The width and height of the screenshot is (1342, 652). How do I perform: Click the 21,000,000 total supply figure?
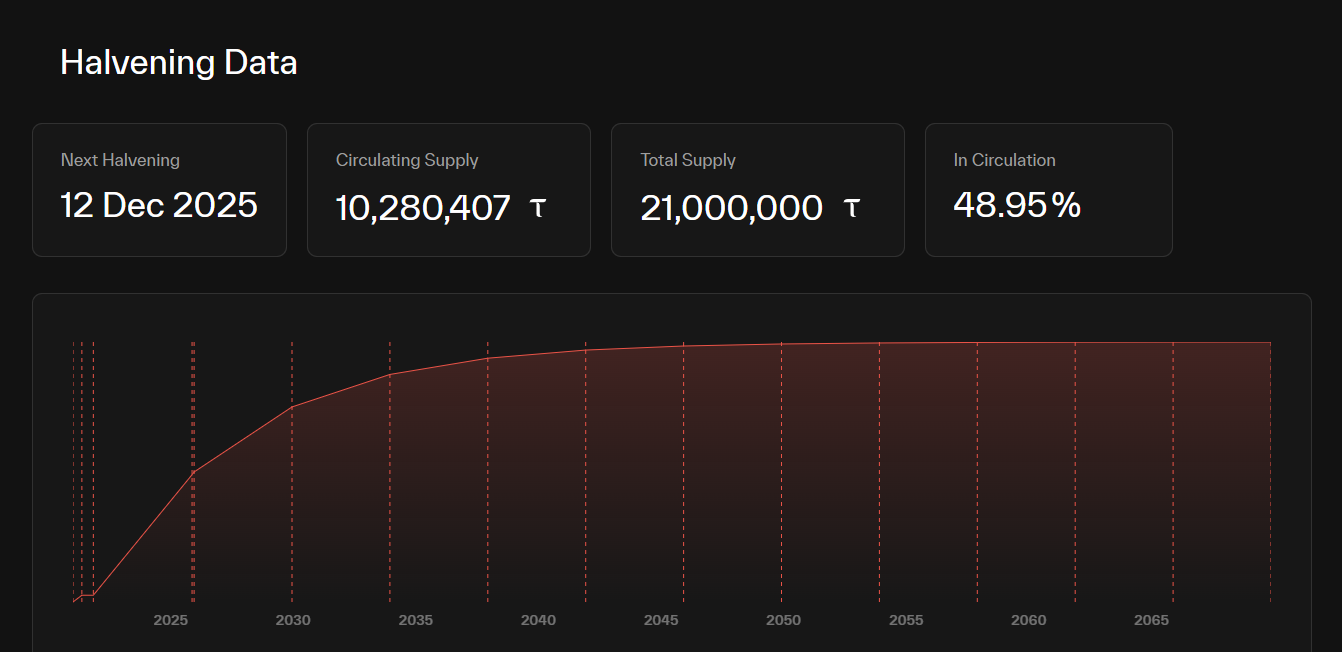(731, 208)
